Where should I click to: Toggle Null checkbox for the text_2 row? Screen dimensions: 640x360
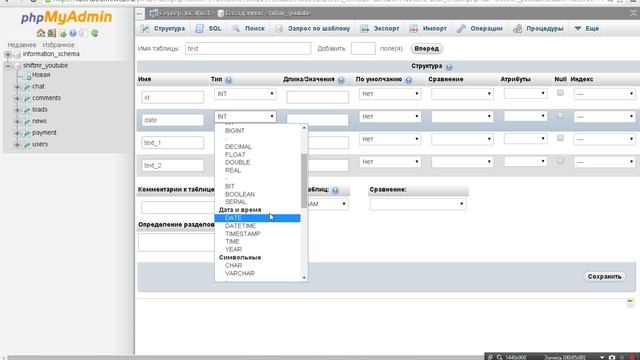560,161
